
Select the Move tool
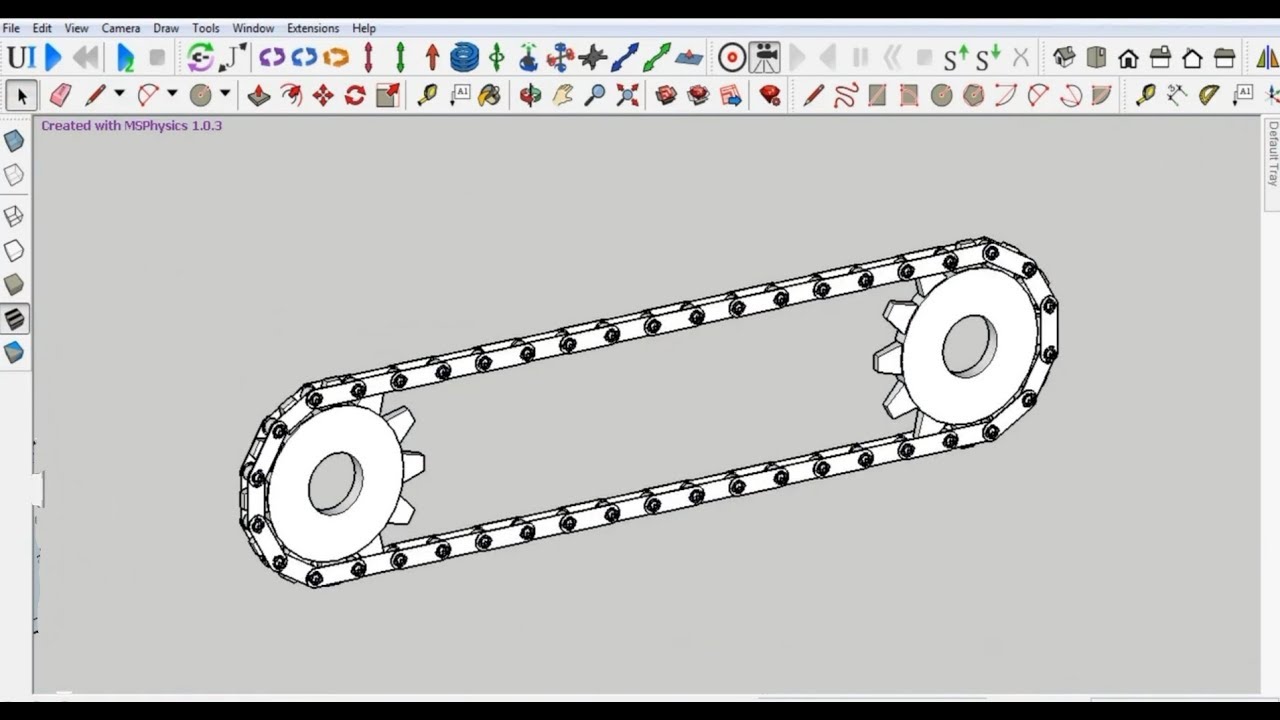[323, 96]
